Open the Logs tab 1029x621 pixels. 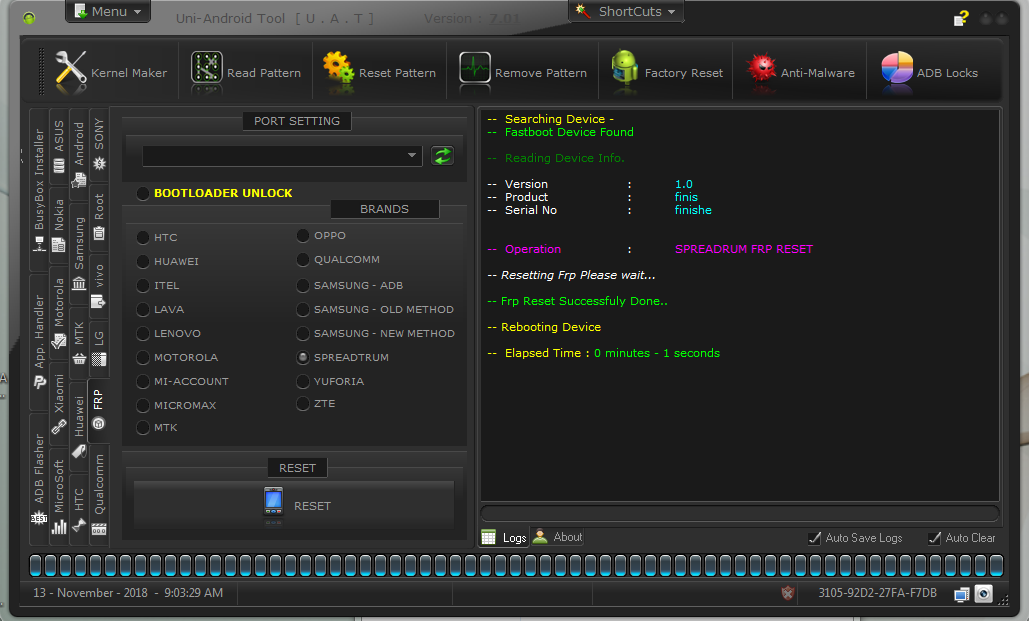504,538
